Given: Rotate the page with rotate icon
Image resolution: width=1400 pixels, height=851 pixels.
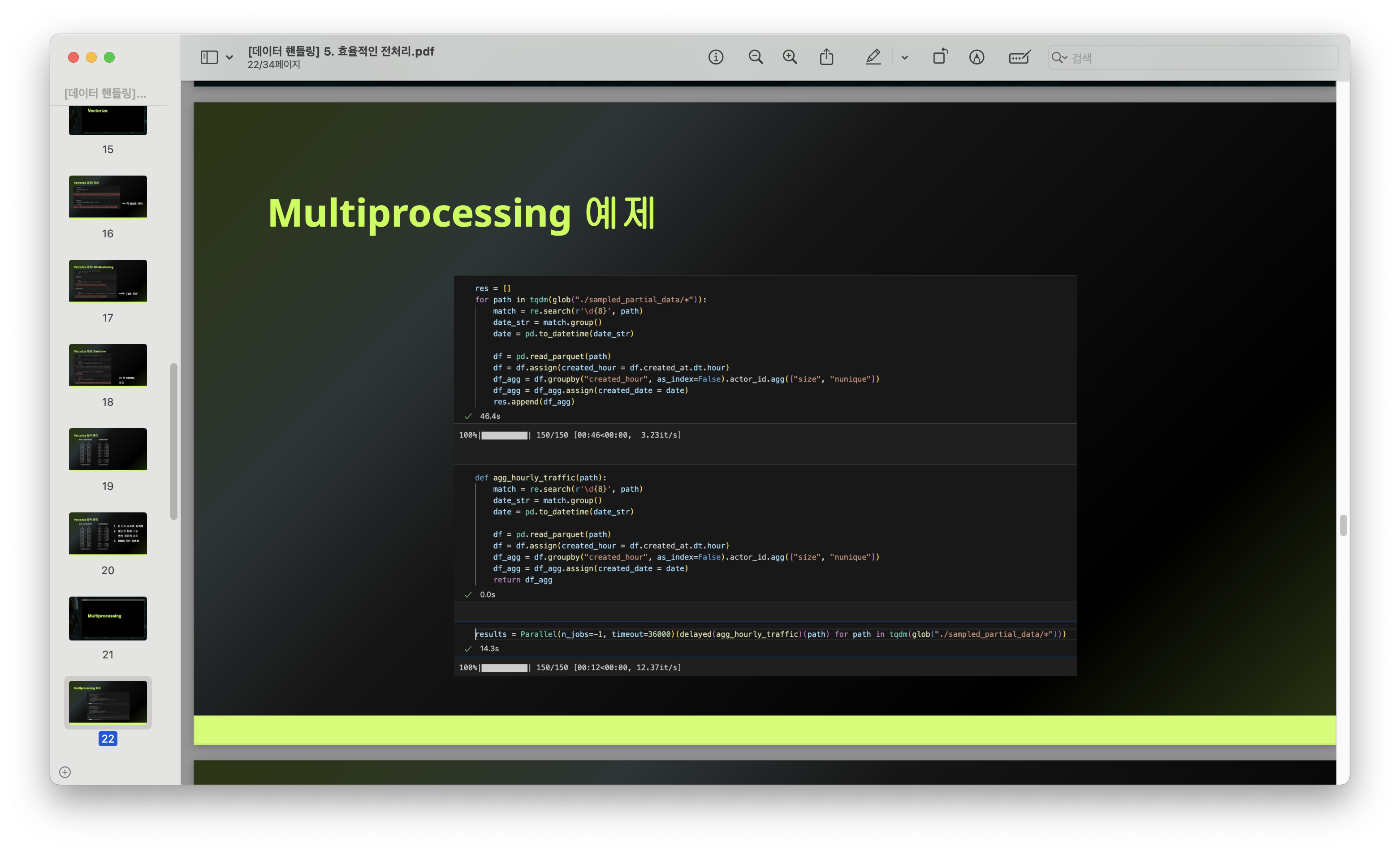Looking at the screenshot, I should tap(940, 57).
